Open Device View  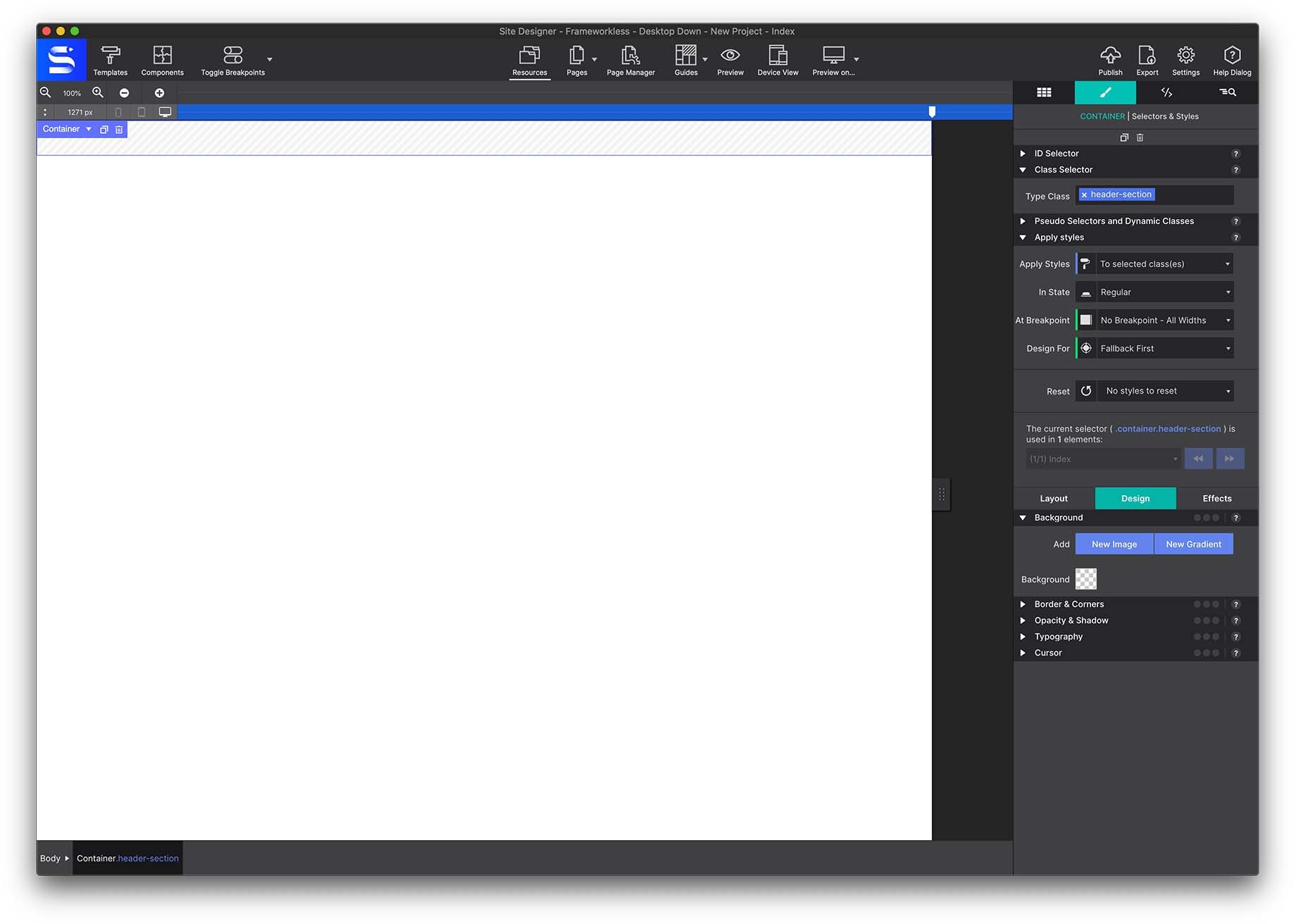click(778, 61)
